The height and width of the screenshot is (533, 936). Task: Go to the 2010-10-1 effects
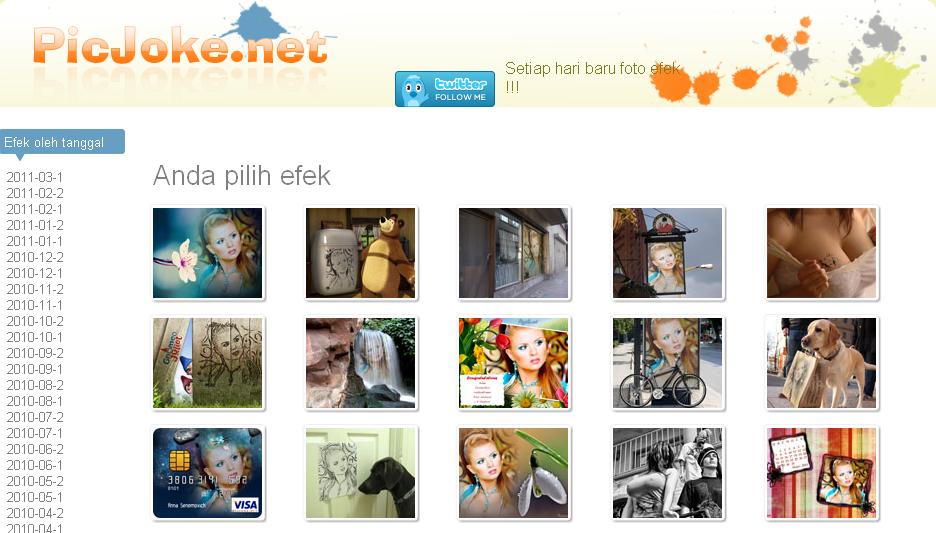point(34,337)
